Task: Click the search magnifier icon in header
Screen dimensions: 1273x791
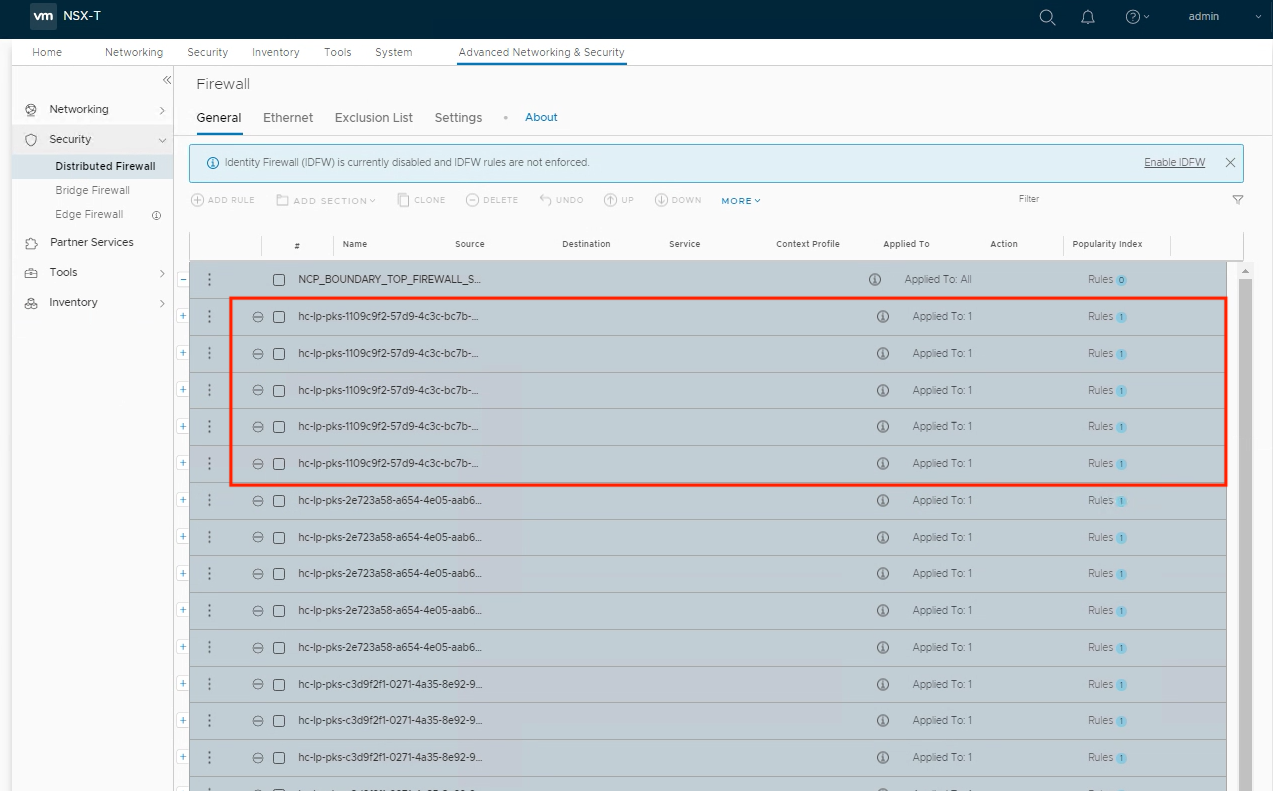Action: click(x=1047, y=17)
